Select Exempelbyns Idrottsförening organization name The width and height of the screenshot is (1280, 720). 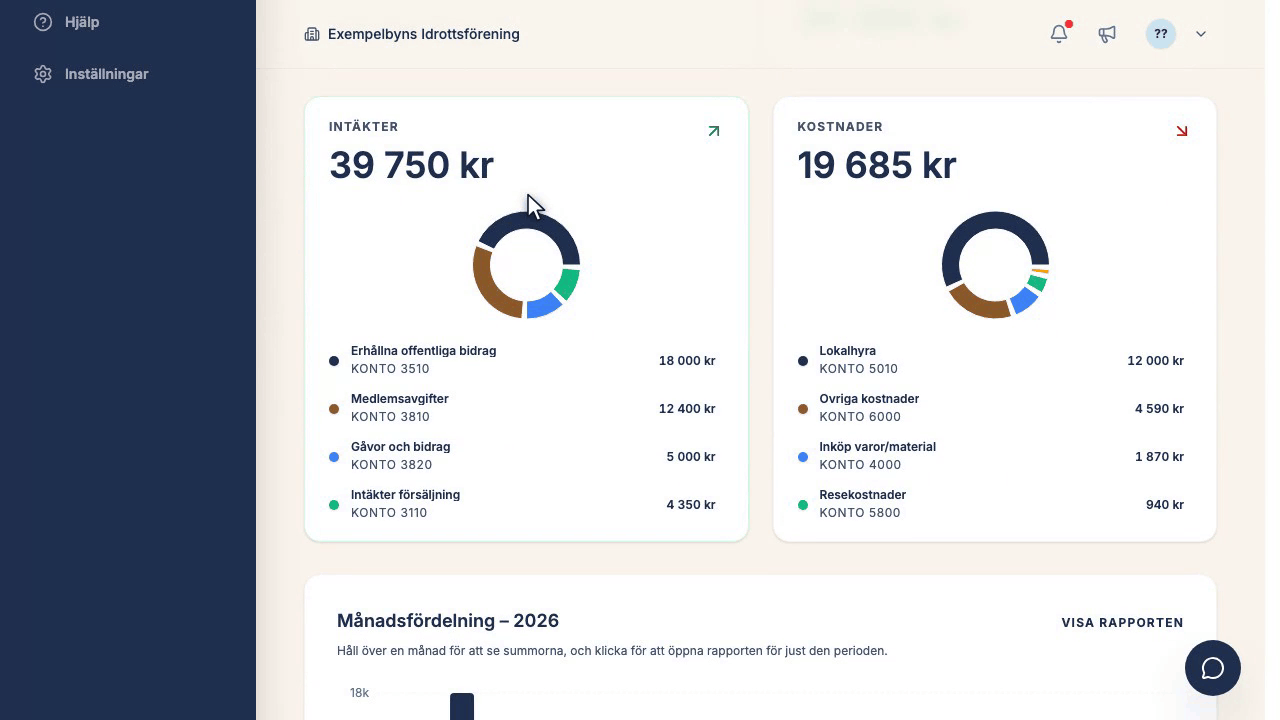(424, 34)
